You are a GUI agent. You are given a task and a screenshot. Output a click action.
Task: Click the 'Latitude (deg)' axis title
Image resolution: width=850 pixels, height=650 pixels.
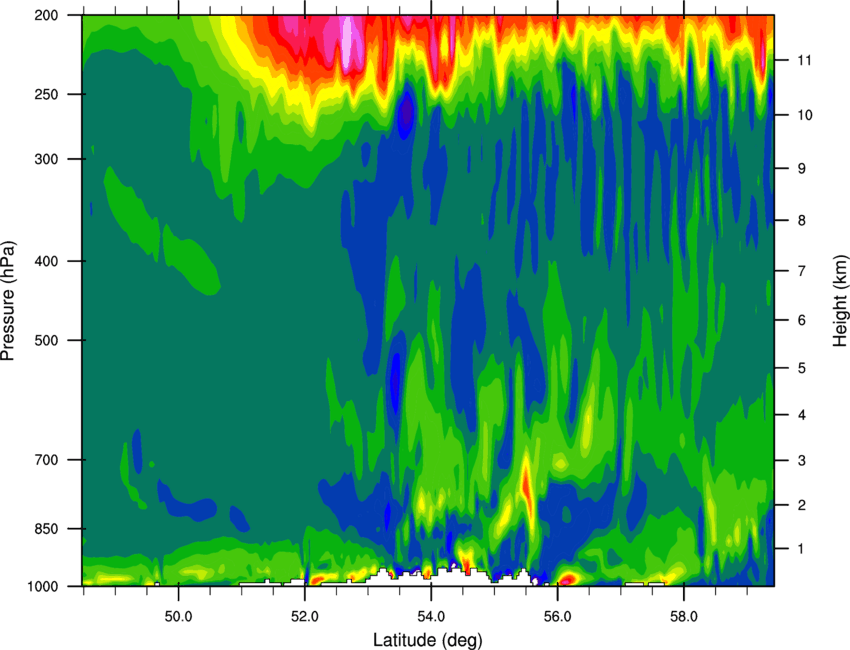coord(428,640)
